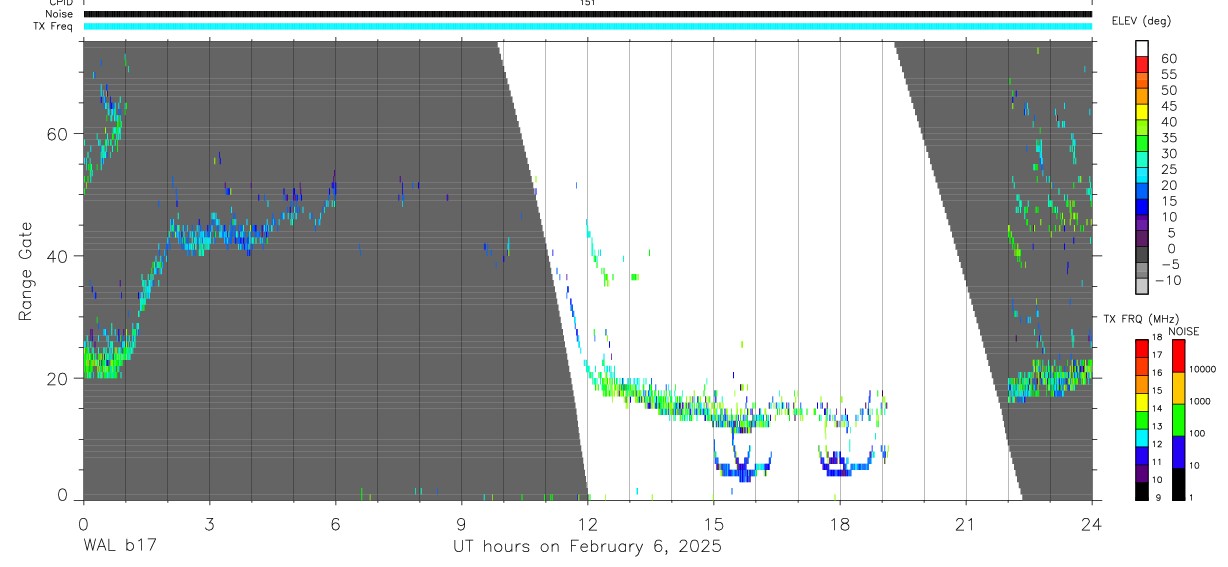Click the purple segment of the TX FRQ bar
Screen dimensions: 1228x567
pos(1141,472)
